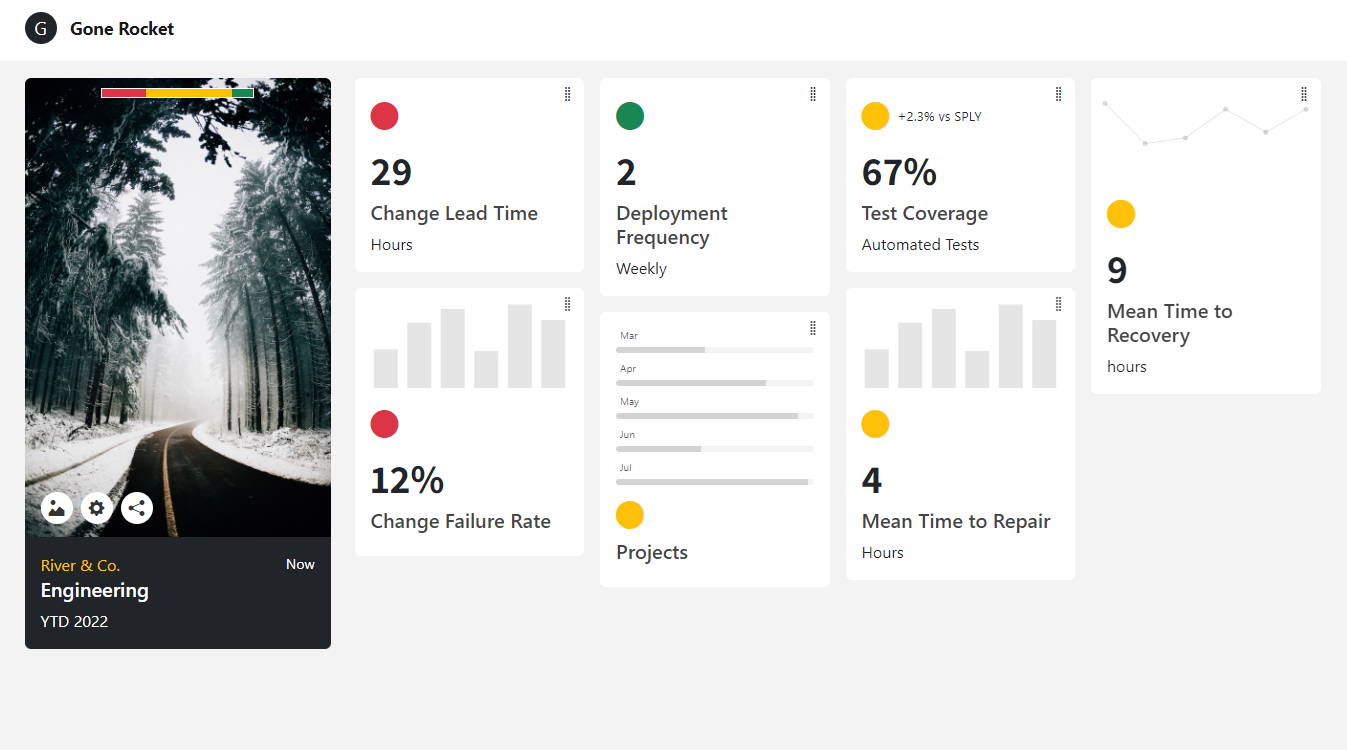Click the red status dot on Change Lead Time
The height and width of the screenshot is (750, 1347).
pyautogui.click(x=385, y=116)
